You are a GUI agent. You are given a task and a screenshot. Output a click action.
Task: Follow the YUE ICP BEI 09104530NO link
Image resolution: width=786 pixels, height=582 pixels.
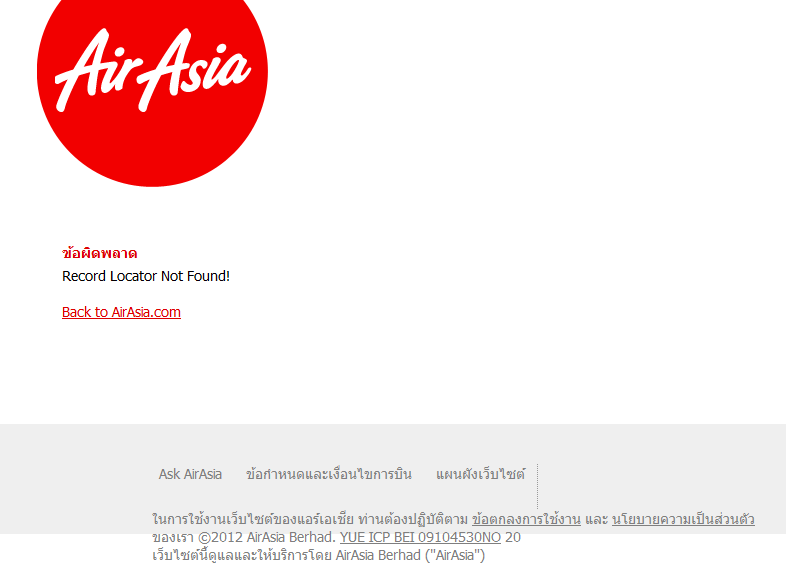[420, 537]
